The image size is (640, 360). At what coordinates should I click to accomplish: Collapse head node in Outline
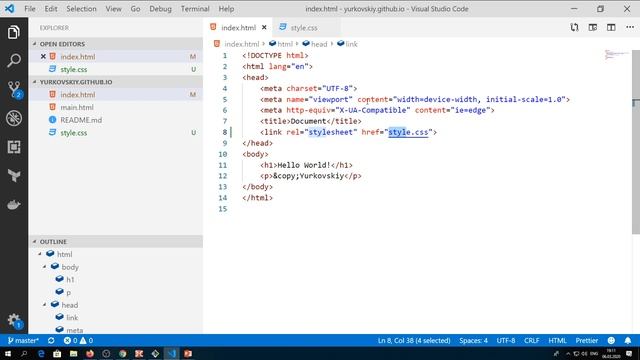click(x=44, y=304)
